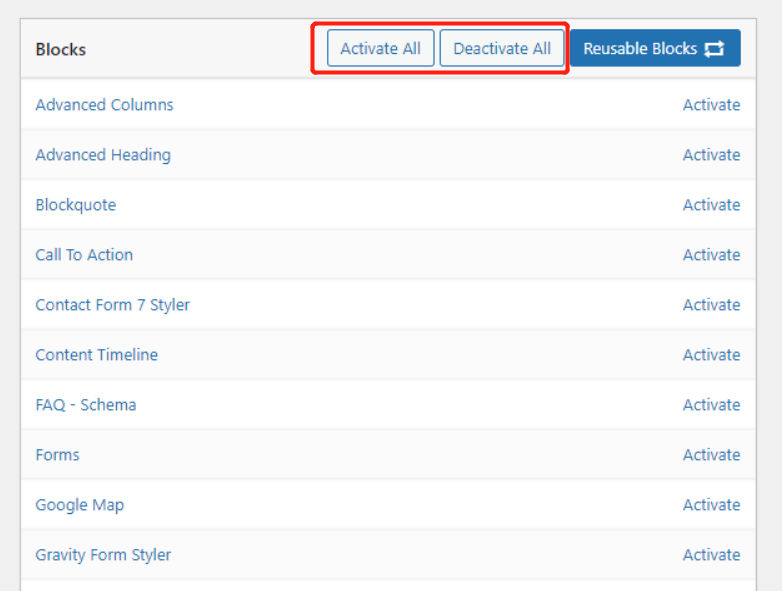Viewport: 782px width, 591px height.
Task: Click the swap arrows icon on Reusable Blocks
Action: 714,49
